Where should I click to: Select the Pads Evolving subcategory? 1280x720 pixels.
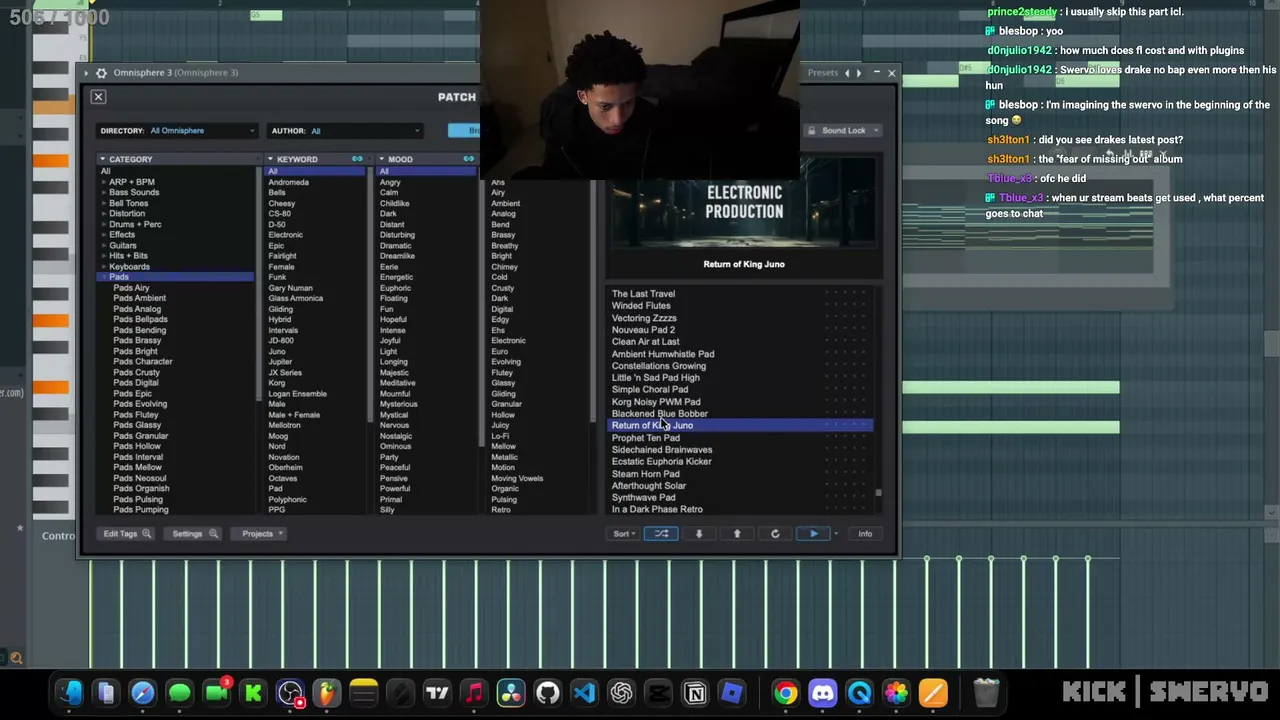click(x=140, y=404)
